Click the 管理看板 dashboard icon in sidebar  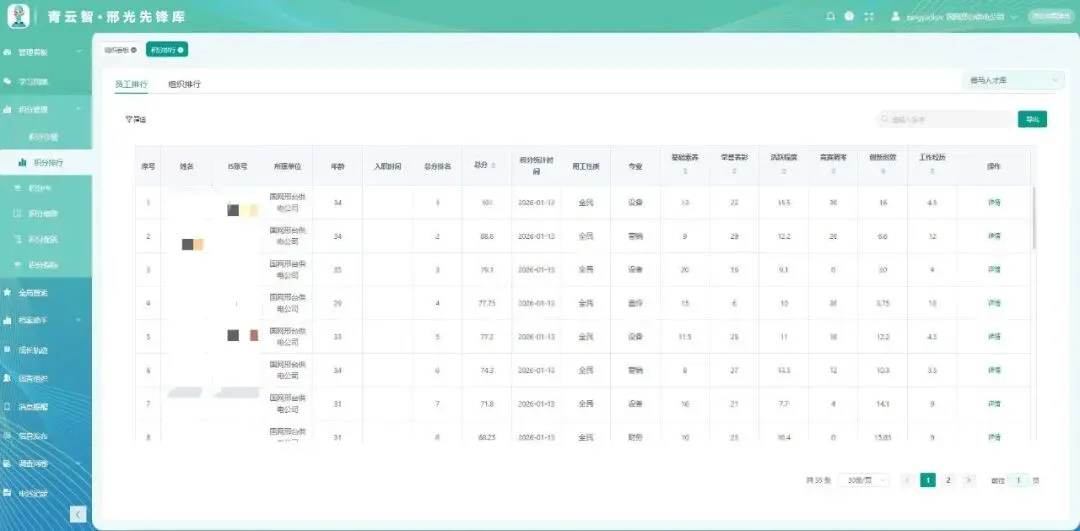7,52
